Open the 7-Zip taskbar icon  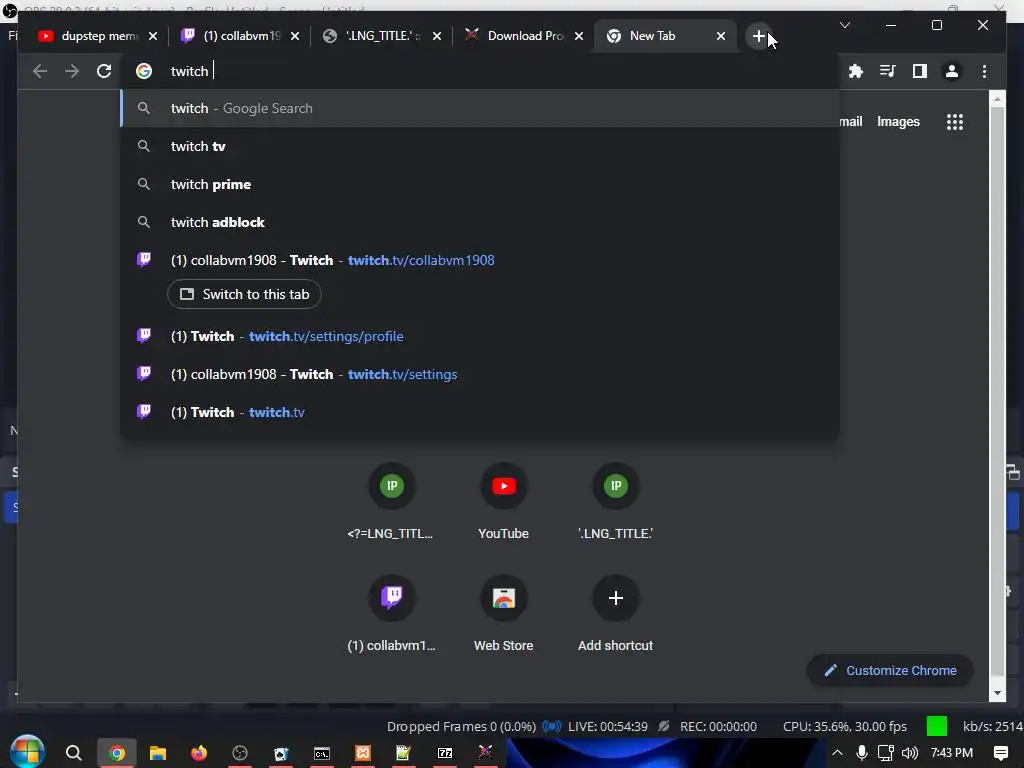coord(445,753)
